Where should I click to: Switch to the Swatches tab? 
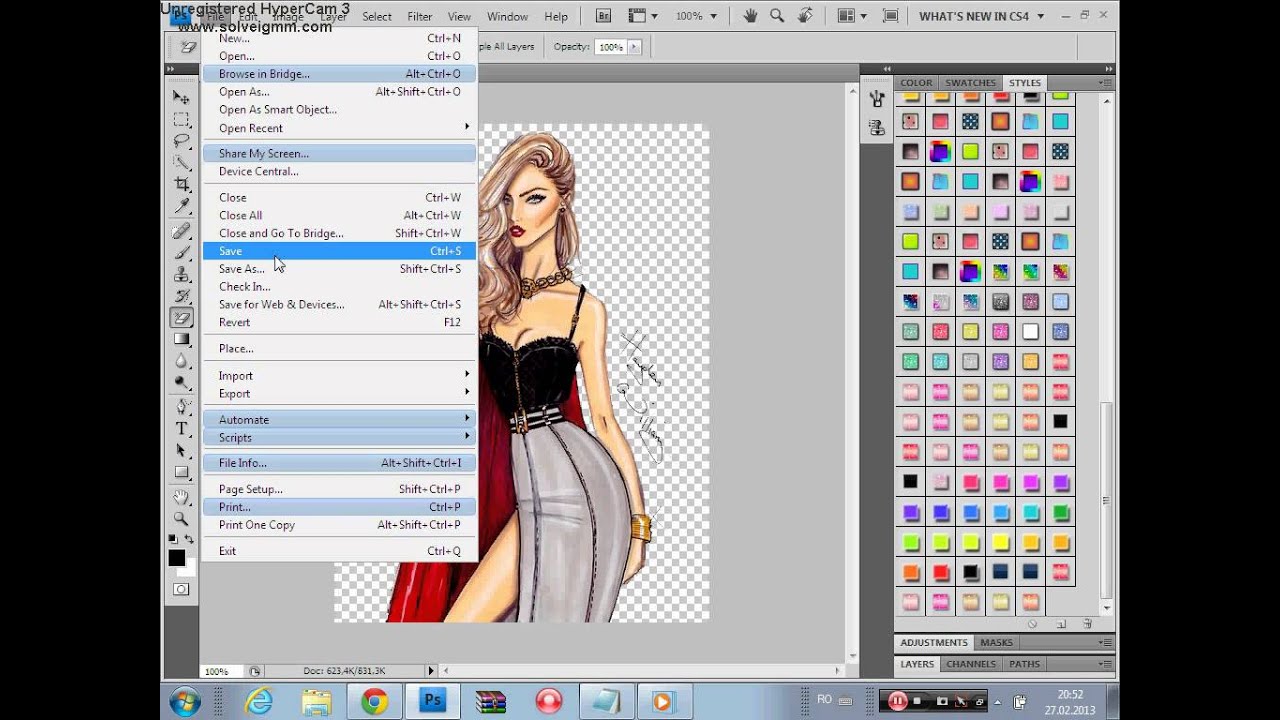click(970, 83)
